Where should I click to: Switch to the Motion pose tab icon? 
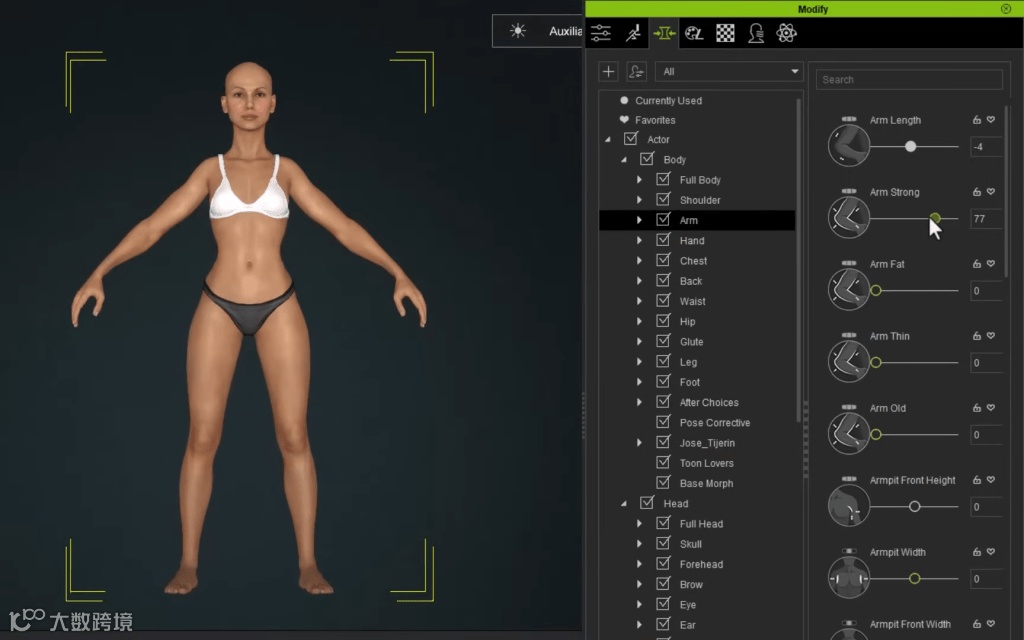click(x=633, y=33)
